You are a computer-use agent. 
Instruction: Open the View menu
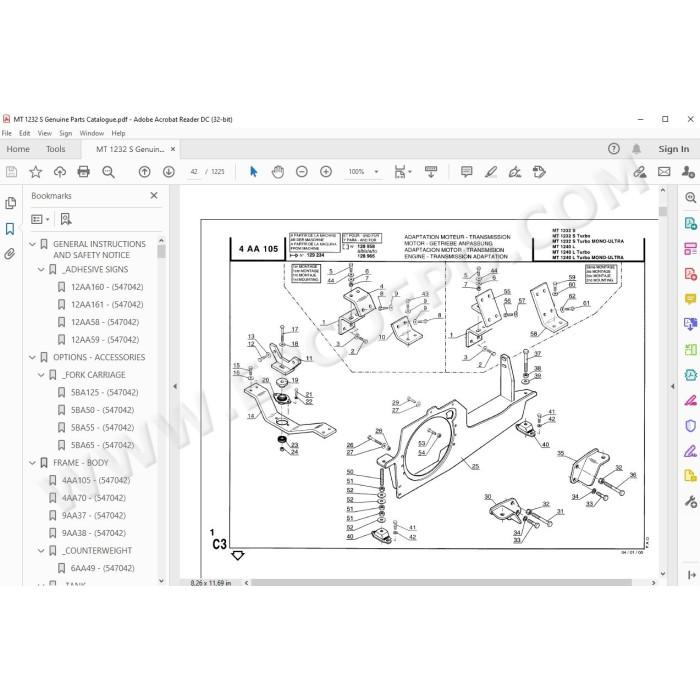coord(45,133)
